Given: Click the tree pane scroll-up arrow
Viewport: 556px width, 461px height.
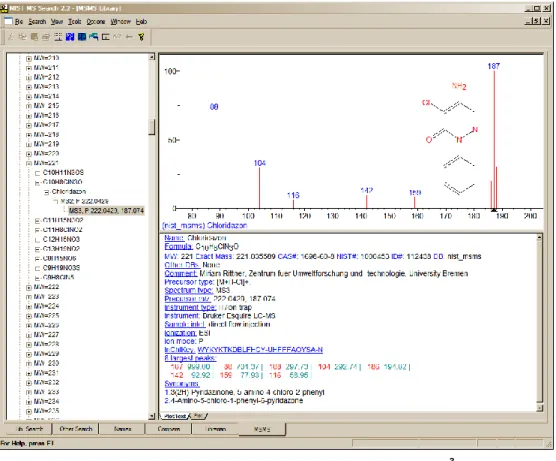Looking at the screenshot, I should click(152, 57).
